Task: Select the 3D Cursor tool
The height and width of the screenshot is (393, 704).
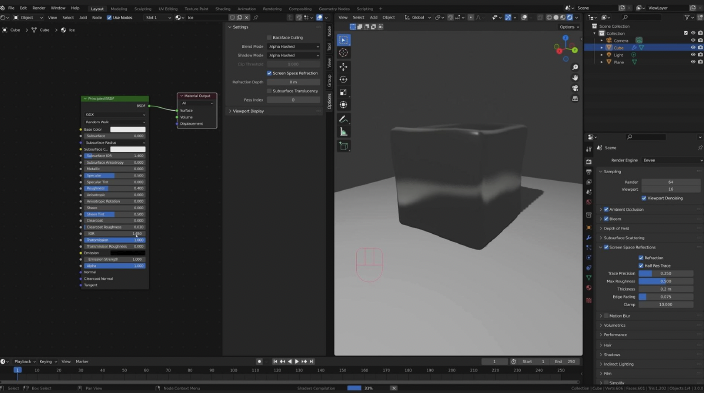Action: (343, 53)
